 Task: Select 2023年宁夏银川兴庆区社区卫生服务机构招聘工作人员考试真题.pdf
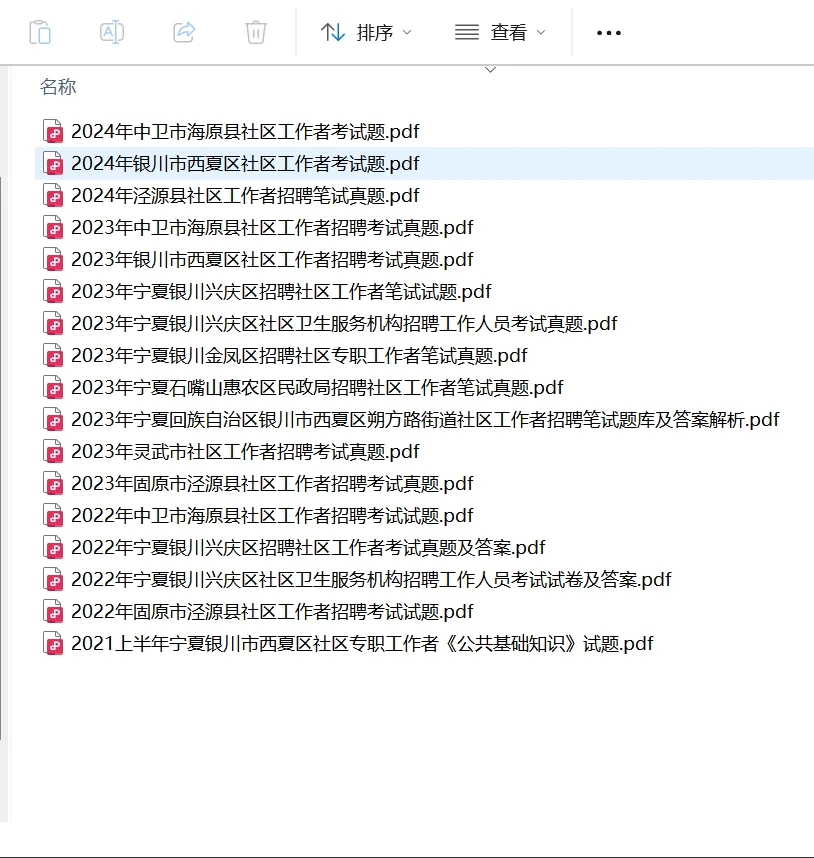tap(344, 323)
